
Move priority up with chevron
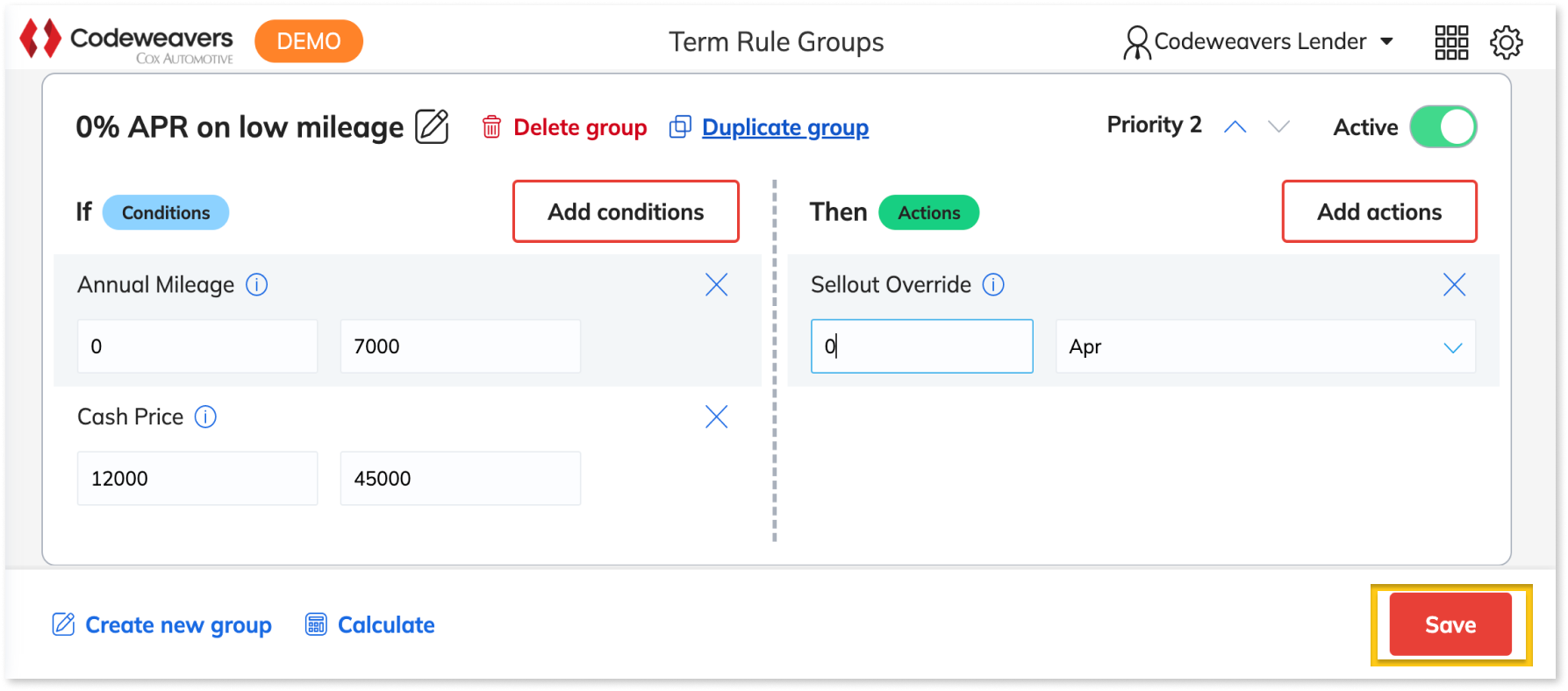(1235, 126)
